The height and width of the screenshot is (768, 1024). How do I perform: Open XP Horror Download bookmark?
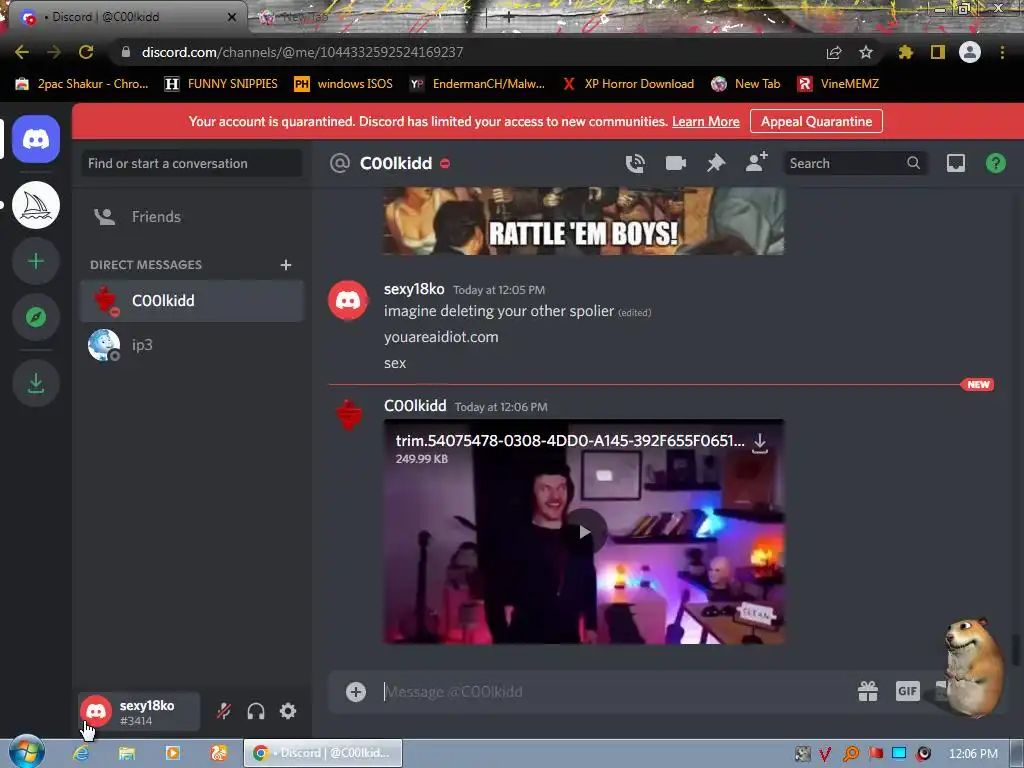[x=628, y=84]
